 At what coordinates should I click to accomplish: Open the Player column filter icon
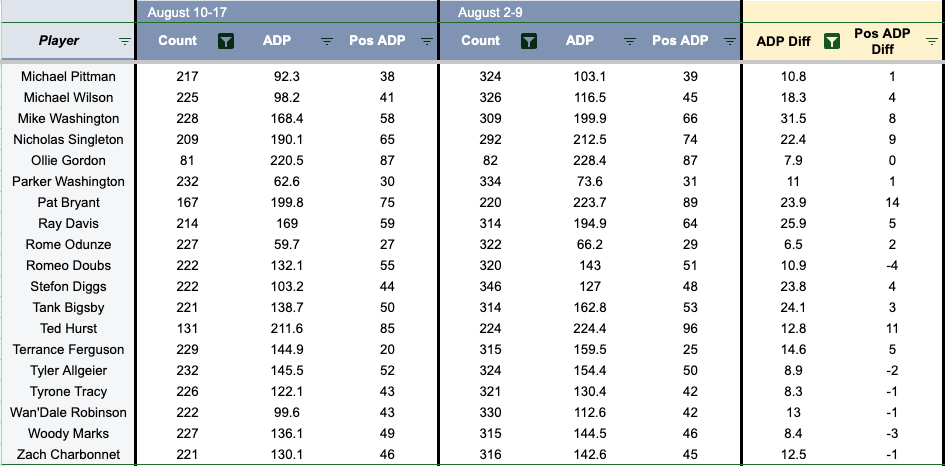(x=125, y=41)
